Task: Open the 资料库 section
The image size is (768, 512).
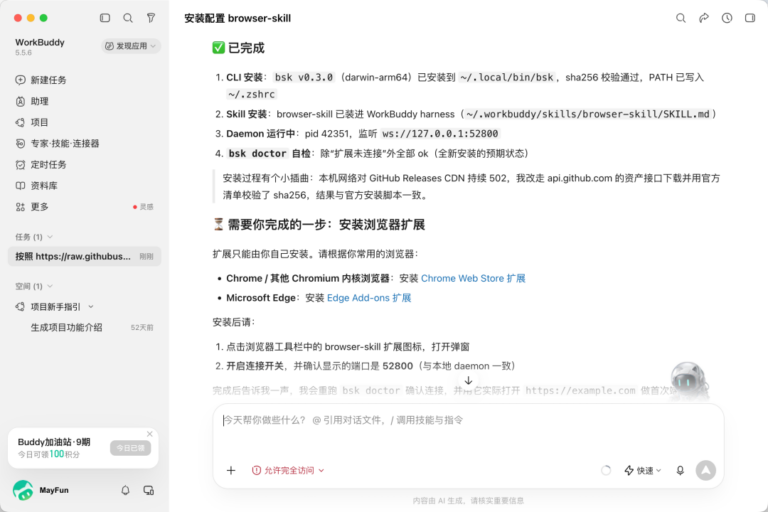Action: click(84, 185)
